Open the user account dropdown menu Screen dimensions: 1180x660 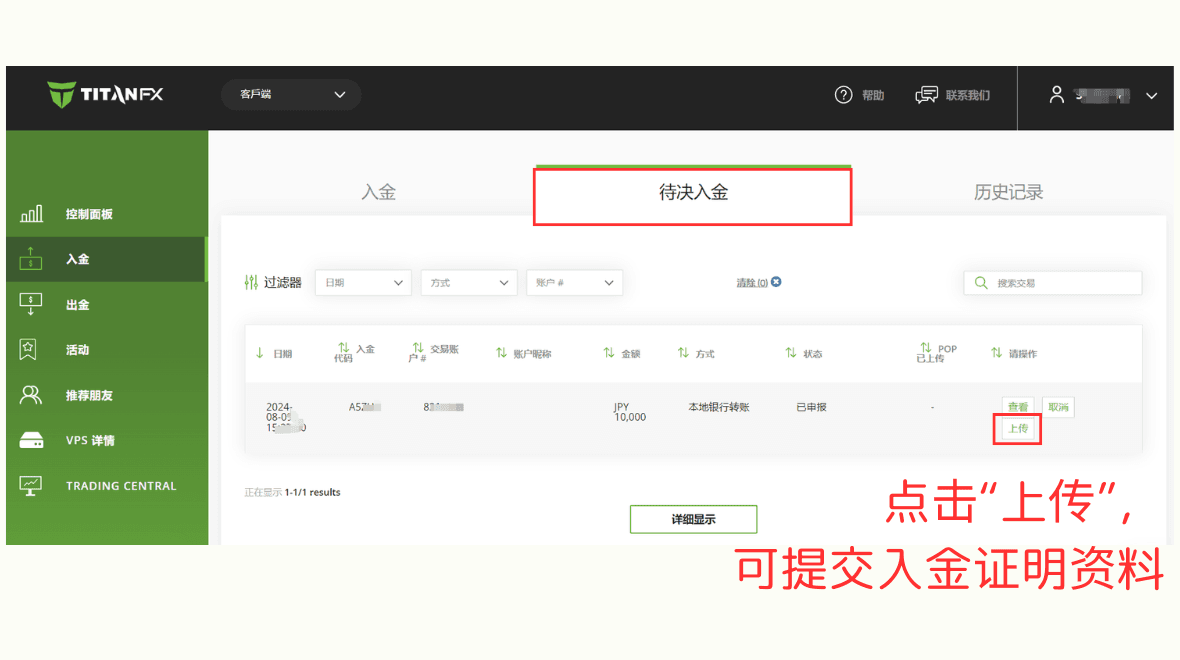point(1151,97)
